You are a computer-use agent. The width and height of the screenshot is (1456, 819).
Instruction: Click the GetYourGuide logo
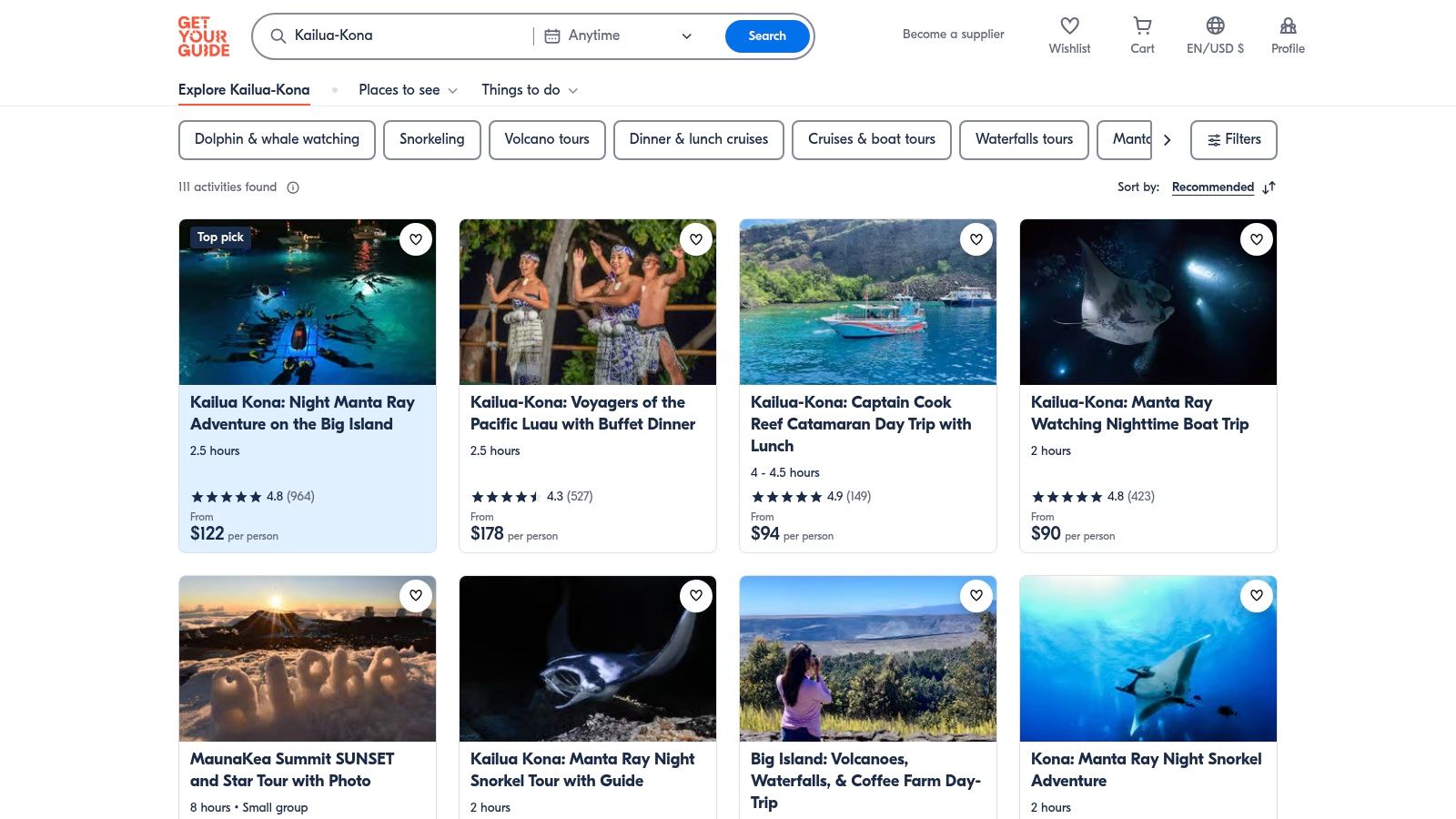(x=204, y=36)
